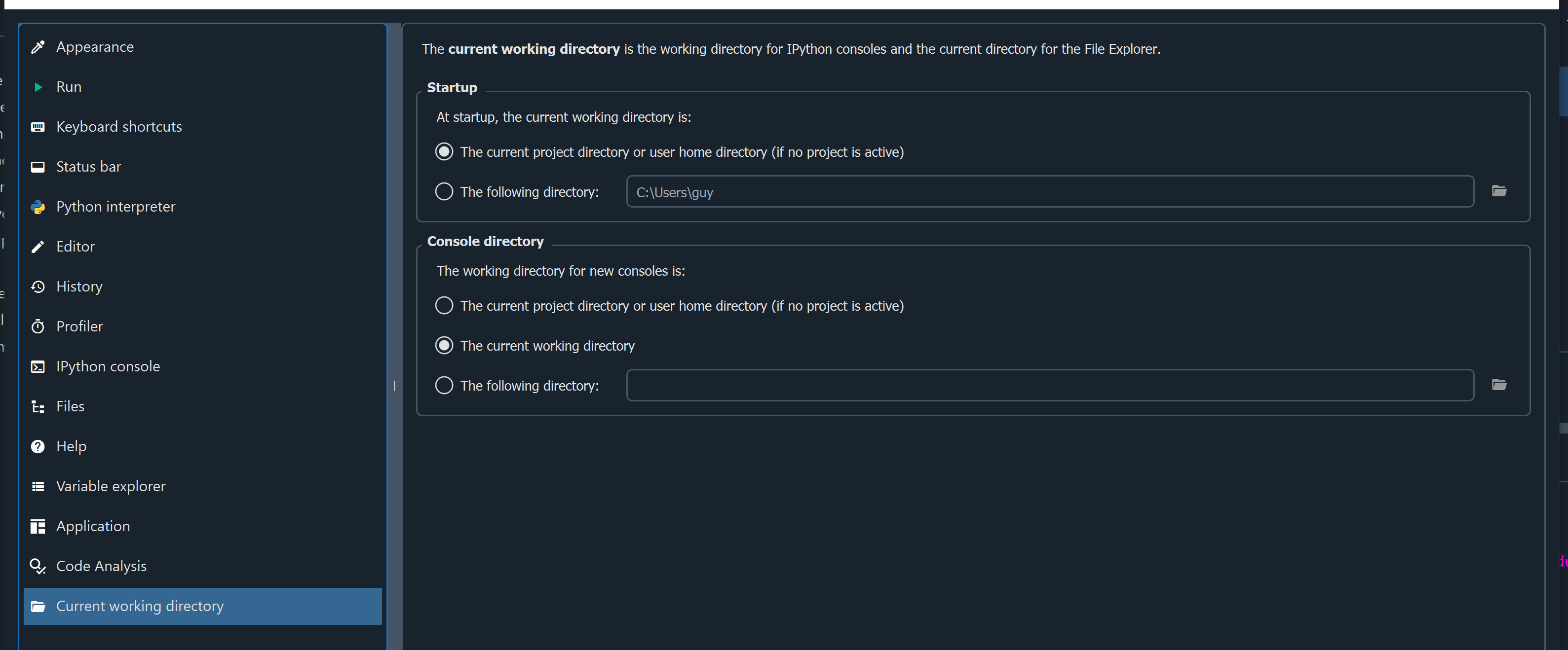Open the Status bar preferences page
Screen dimensions: 1568x650
coord(89,167)
